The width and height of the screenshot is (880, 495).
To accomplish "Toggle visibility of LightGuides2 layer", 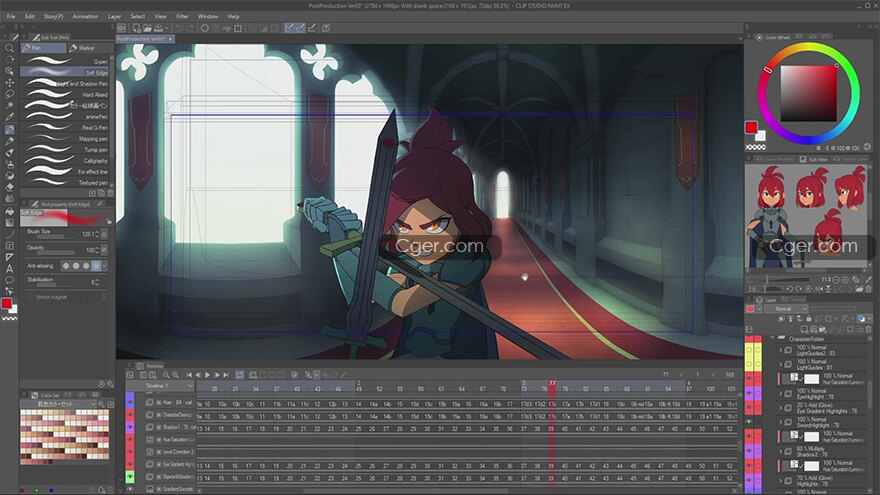I will pyautogui.click(x=749, y=350).
